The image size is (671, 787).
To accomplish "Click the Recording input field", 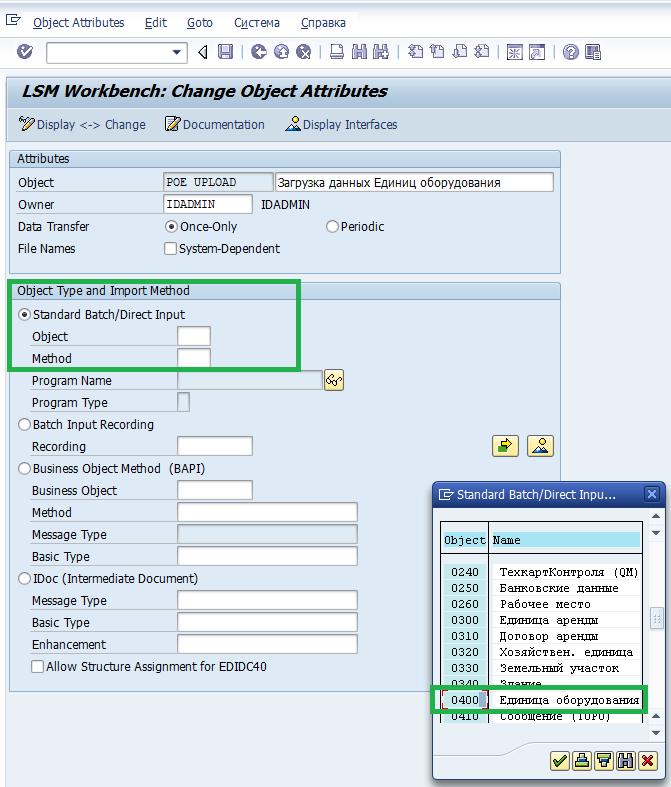I will tap(215, 446).
